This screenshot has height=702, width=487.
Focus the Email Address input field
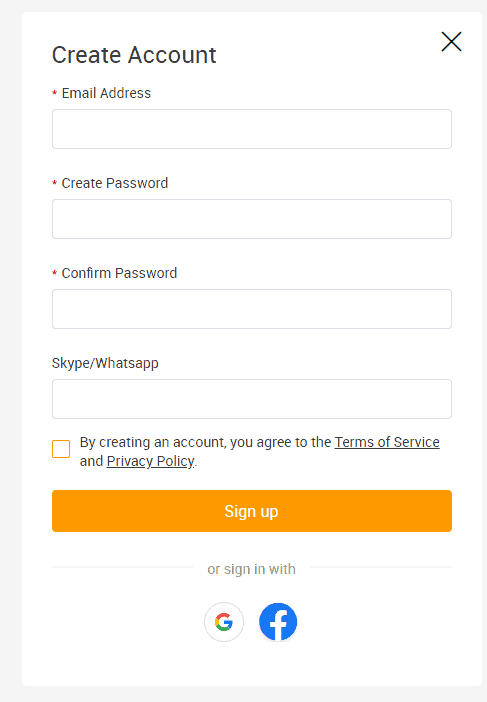coord(252,129)
